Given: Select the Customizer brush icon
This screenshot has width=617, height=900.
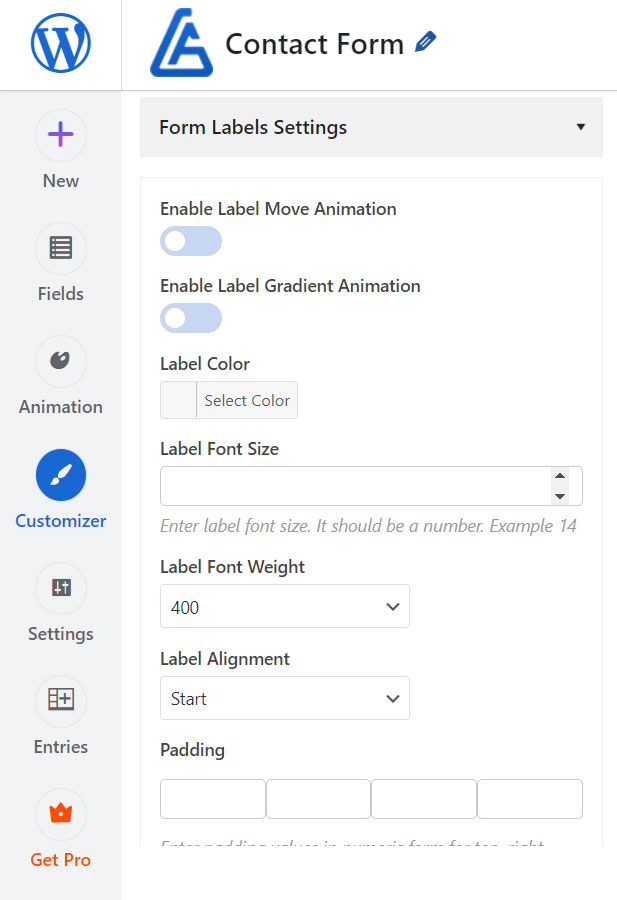Looking at the screenshot, I should coord(60,475).
